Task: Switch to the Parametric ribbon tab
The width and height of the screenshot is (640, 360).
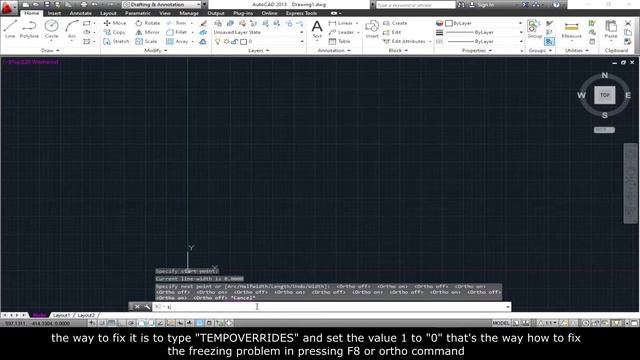Action: (x=138, y=13)
